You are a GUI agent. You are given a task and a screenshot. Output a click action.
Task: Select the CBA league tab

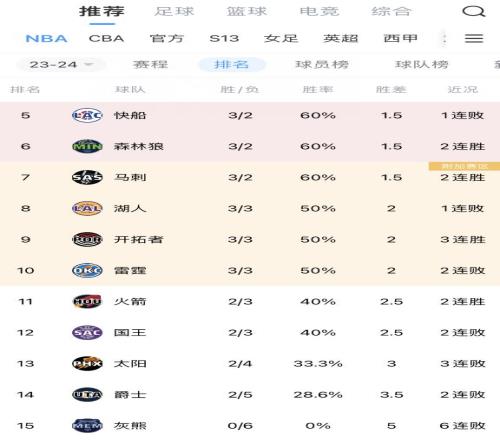click(x=107, y=38)
